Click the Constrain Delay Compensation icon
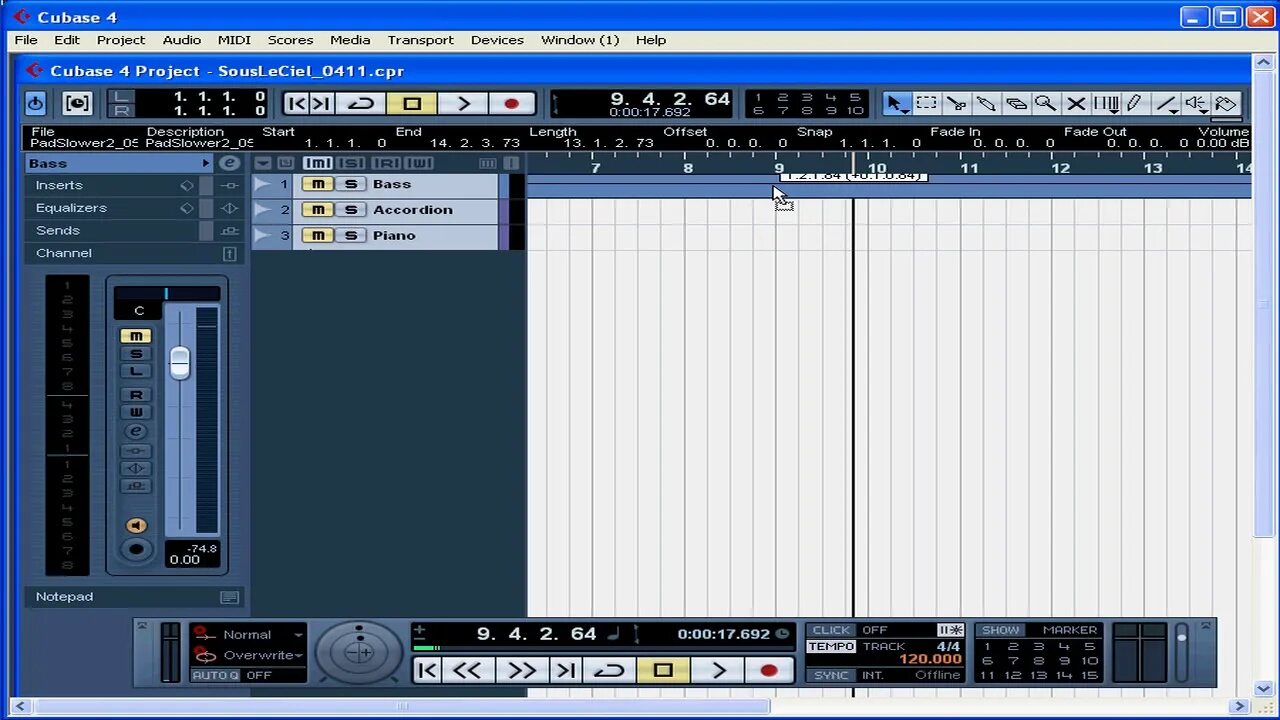This screenshot has height=720, width=1280. (77, 103)
